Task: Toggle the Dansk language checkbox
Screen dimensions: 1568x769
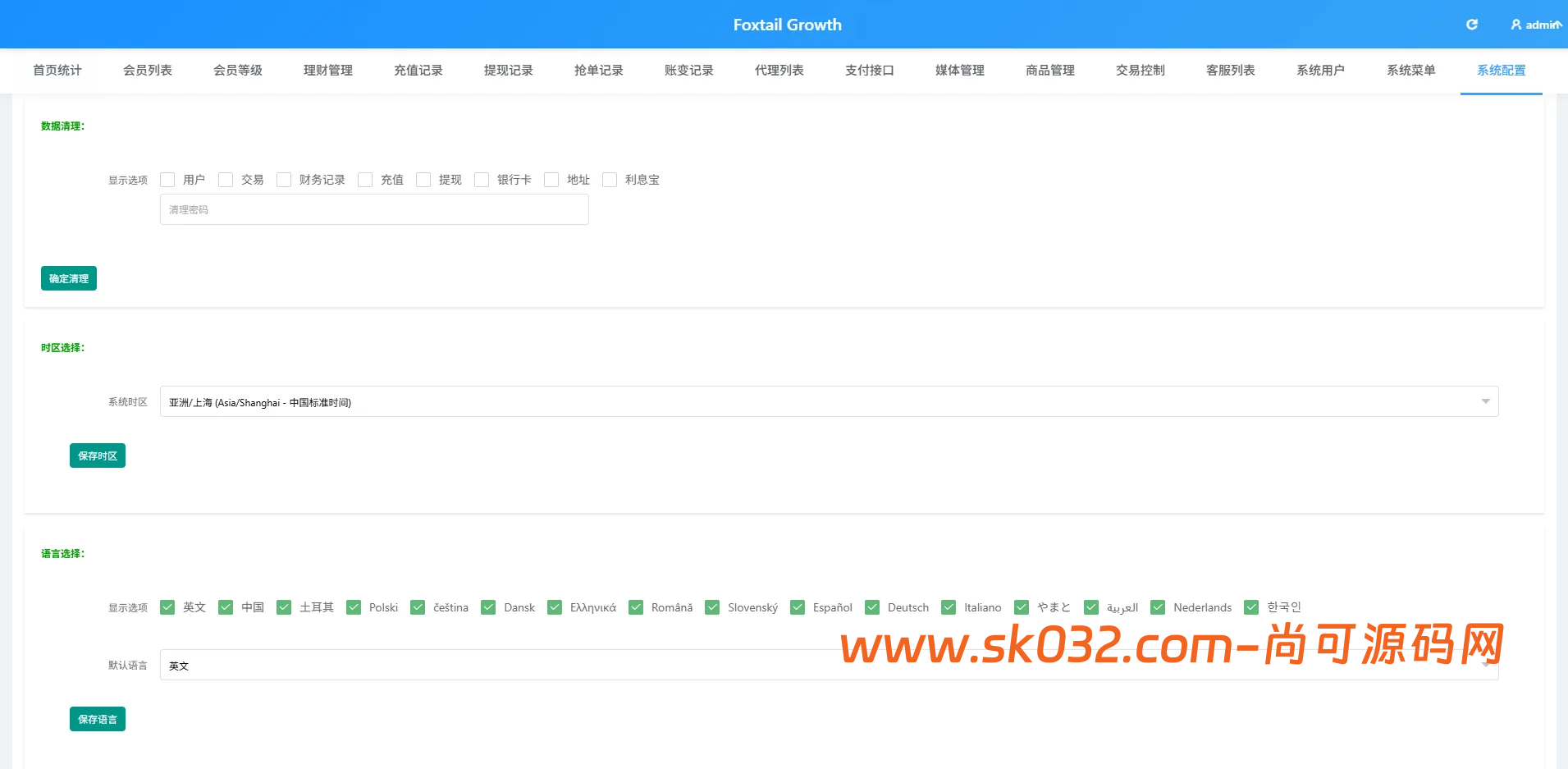Action: click(x=488, y=607)
